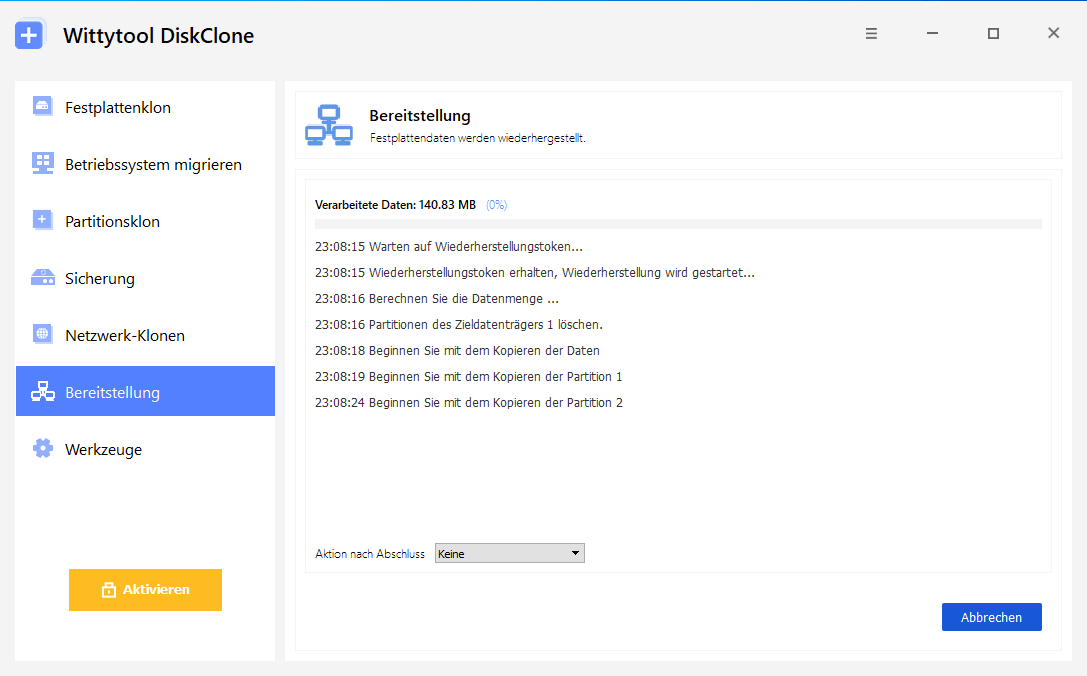The image size is (1087, 676).
Task: Click the 'Festplattendaten werden wiederhergestellt.' subtitle
Action: click(478, 138)
